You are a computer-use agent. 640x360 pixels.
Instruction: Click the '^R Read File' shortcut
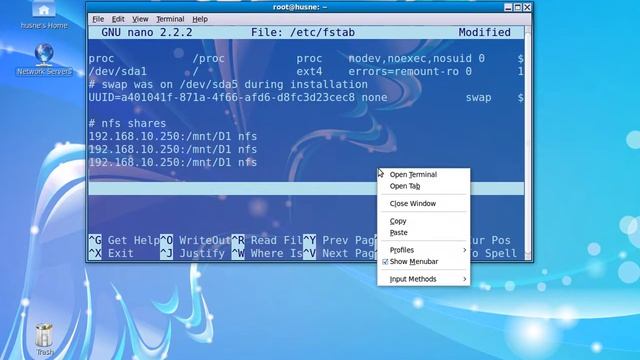tap(267, 240)
